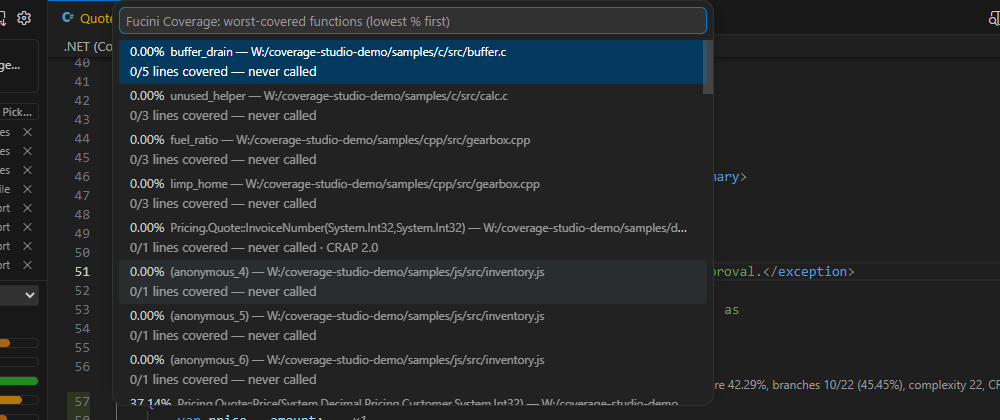Open the settings gear in the side panel
This screenshot has width=1000, height=420.
coord(24,18)
